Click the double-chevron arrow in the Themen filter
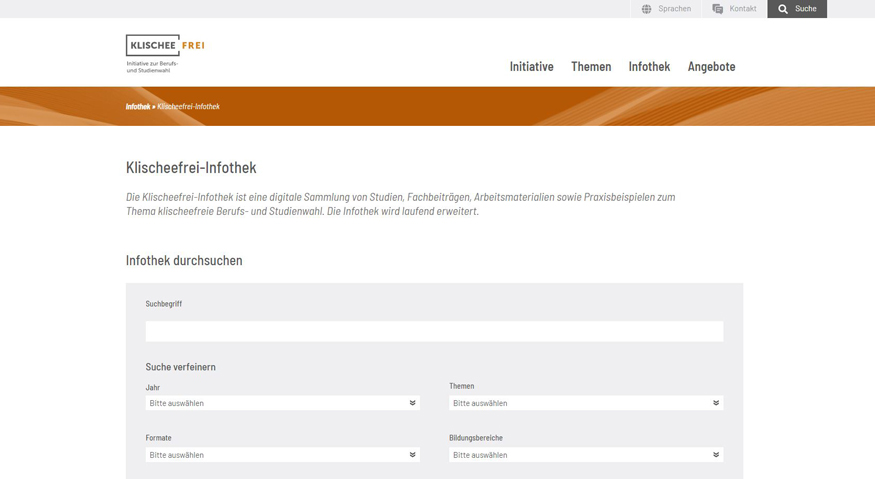Image resolution: width=875 pixels, height=479 pixels. click(x=716, y=403)
